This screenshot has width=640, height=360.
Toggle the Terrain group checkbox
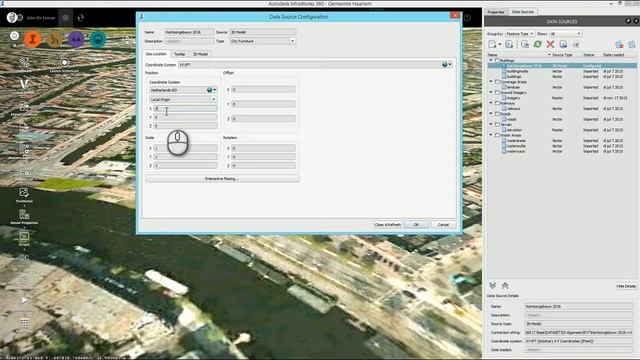(497, 124)
